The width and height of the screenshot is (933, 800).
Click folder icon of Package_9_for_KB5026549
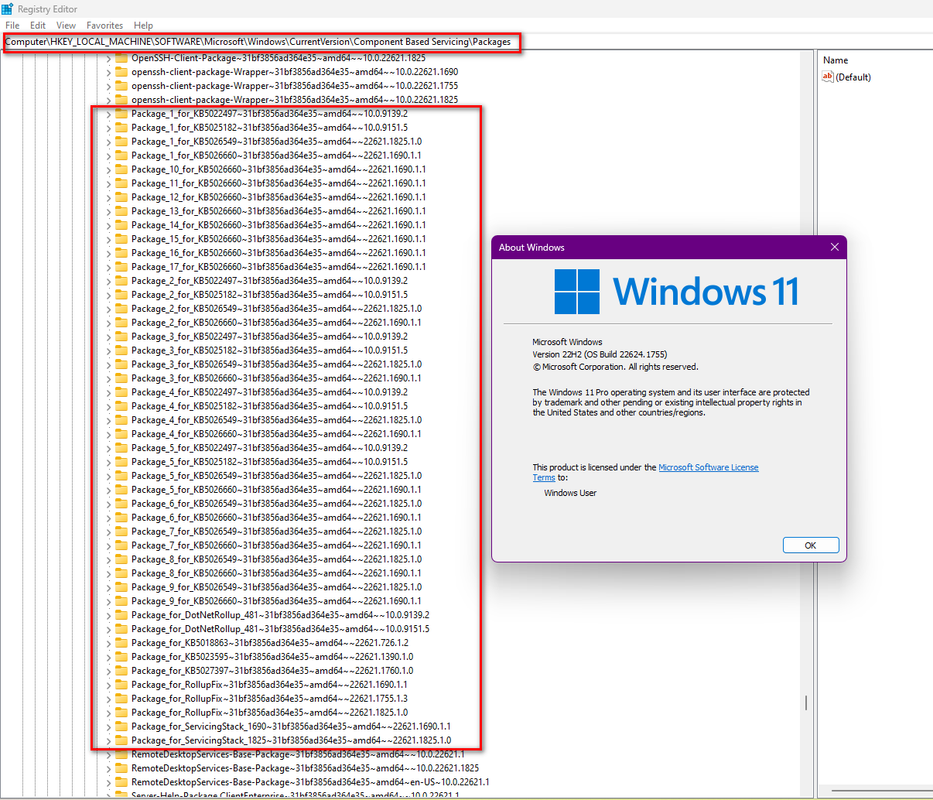121,587
